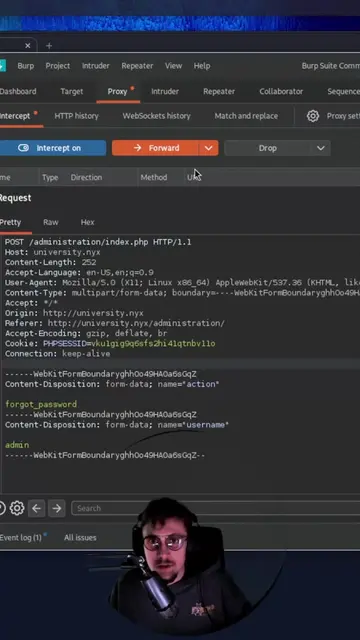The image size is (360, 640).
Task: Click the Host: university.nyx header
Action: point(53,252)
